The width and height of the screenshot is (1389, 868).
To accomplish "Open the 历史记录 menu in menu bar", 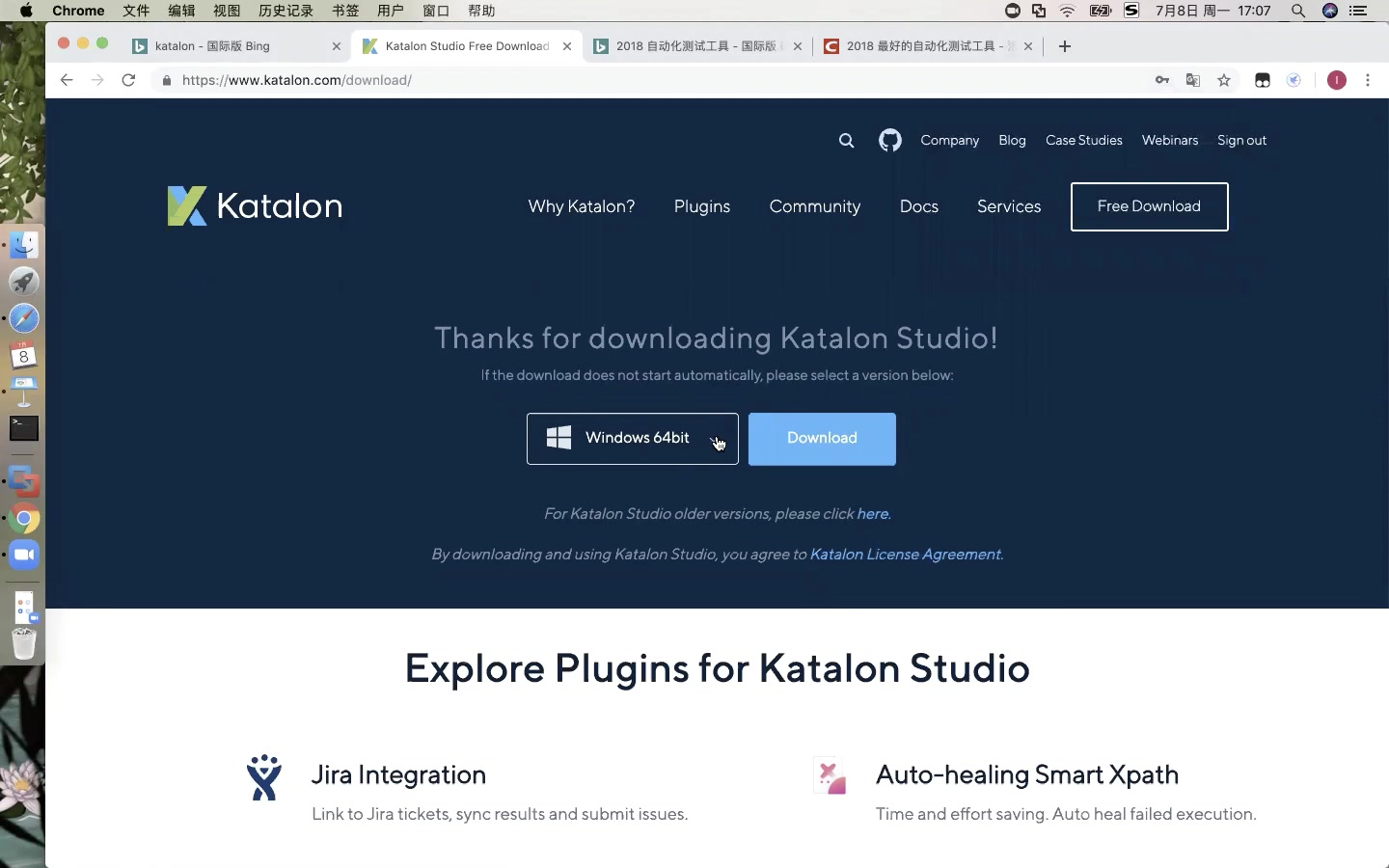I will click(286, 11).
